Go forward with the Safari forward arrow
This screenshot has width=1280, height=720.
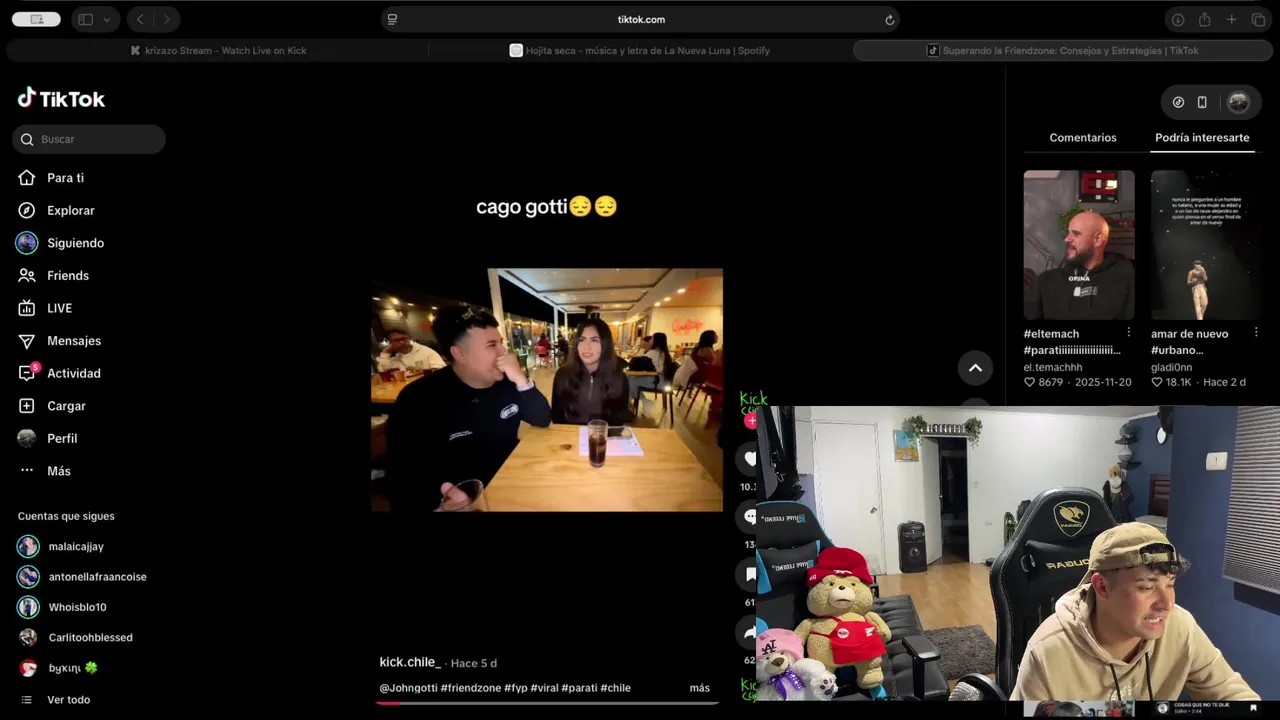point(166,19)
